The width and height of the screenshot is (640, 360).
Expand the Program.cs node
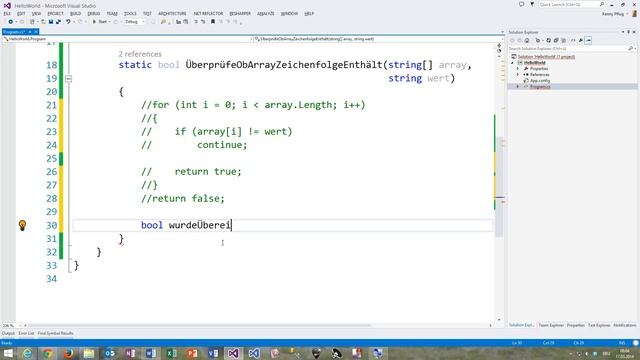point(518,87)
